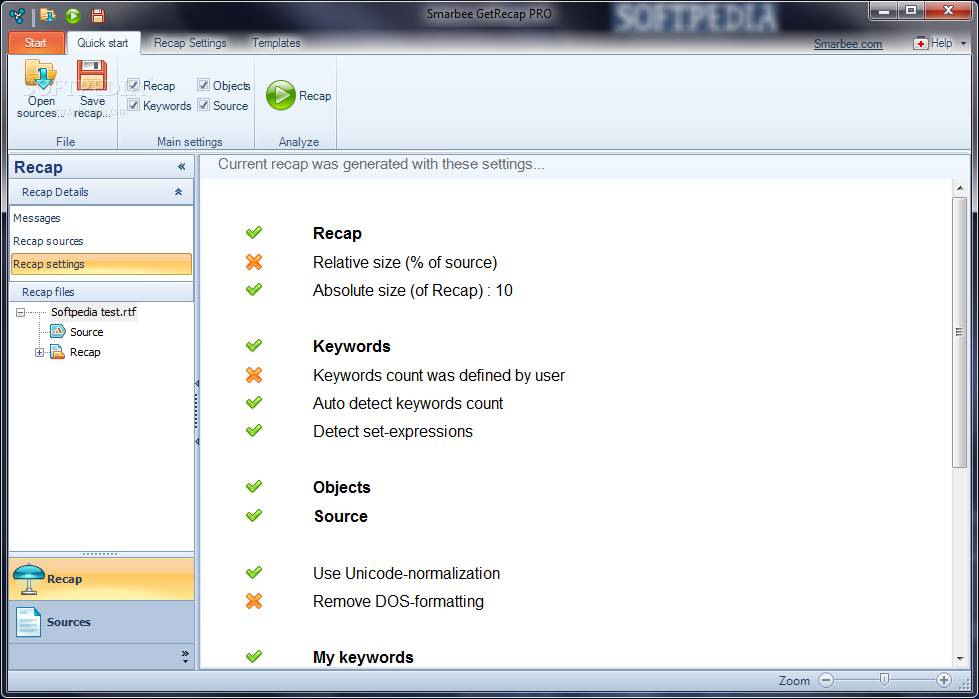Viewport: 979px width, 699px height.
Task: Click upper splitter collapse arrow
Action: [197, 383]
